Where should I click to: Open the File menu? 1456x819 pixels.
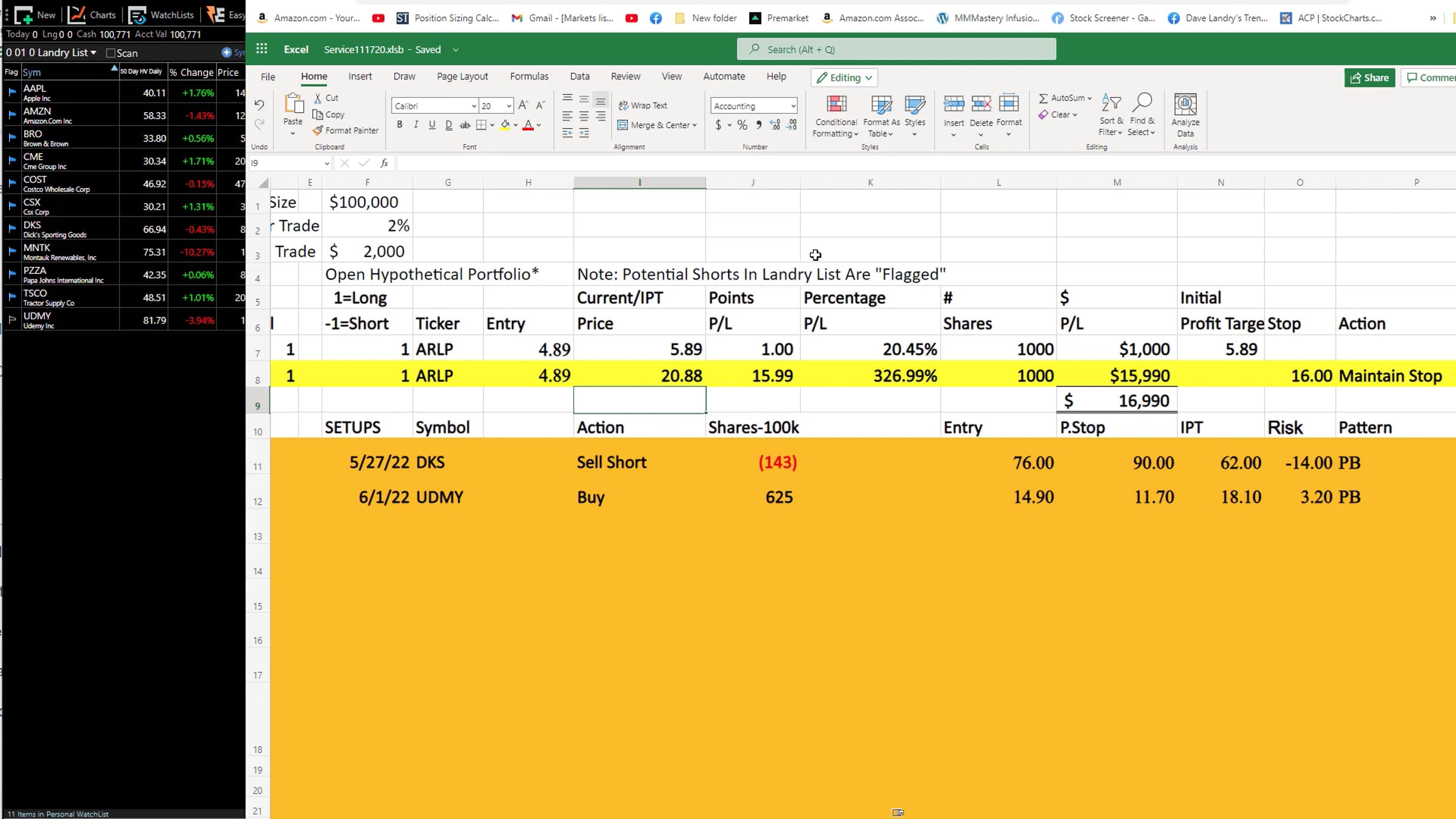(268, 76)
